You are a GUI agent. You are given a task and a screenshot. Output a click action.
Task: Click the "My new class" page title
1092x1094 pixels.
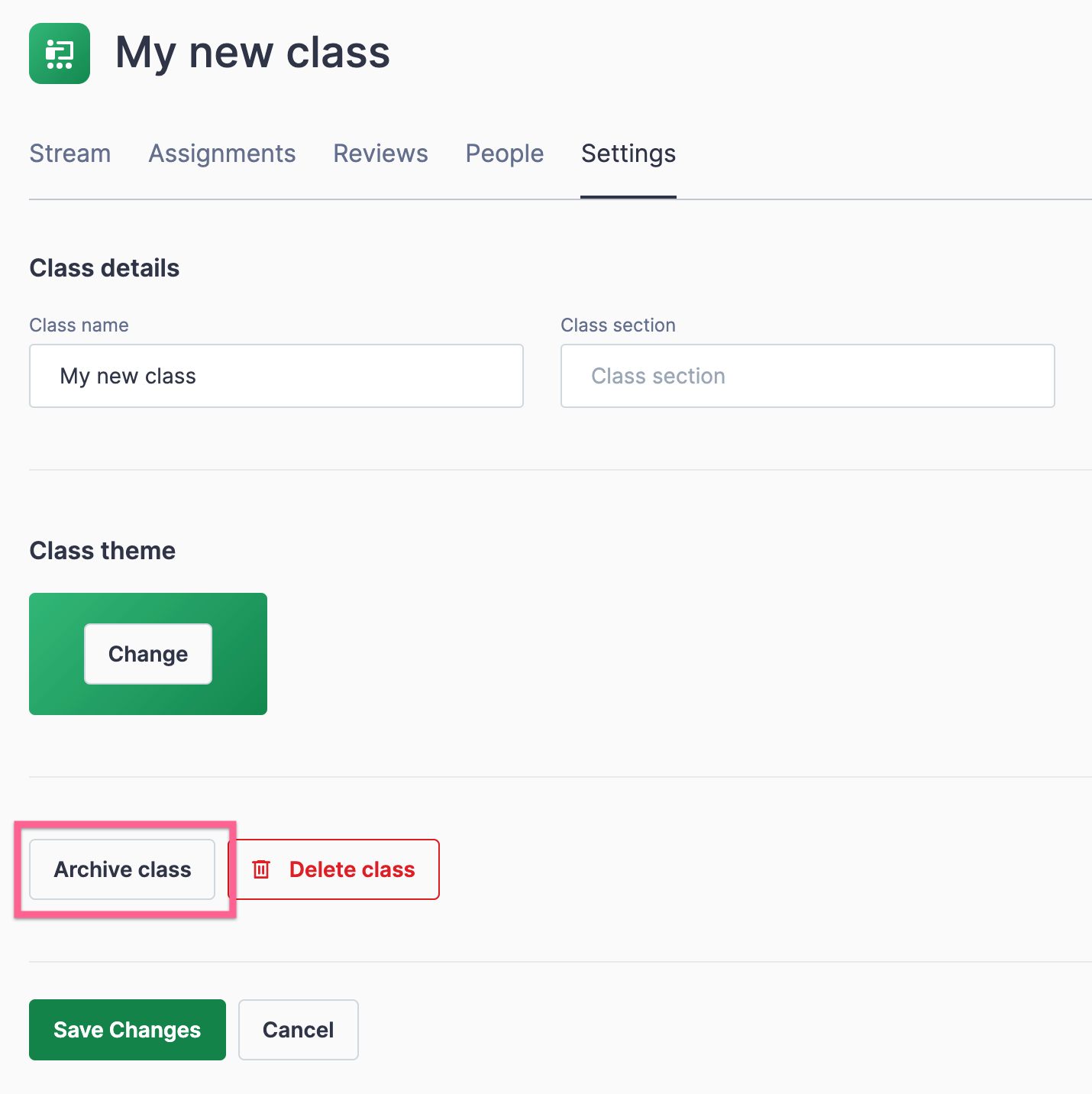[252, 53]
